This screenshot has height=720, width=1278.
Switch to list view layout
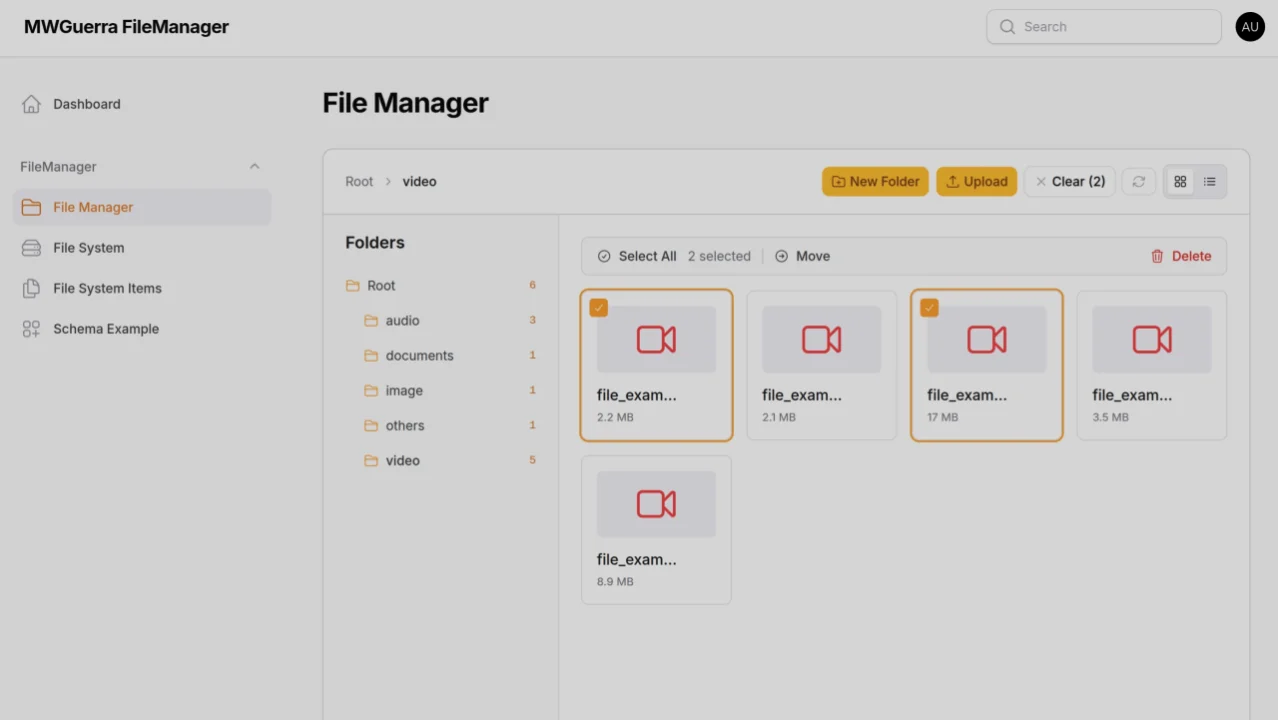pos(1210,181)
